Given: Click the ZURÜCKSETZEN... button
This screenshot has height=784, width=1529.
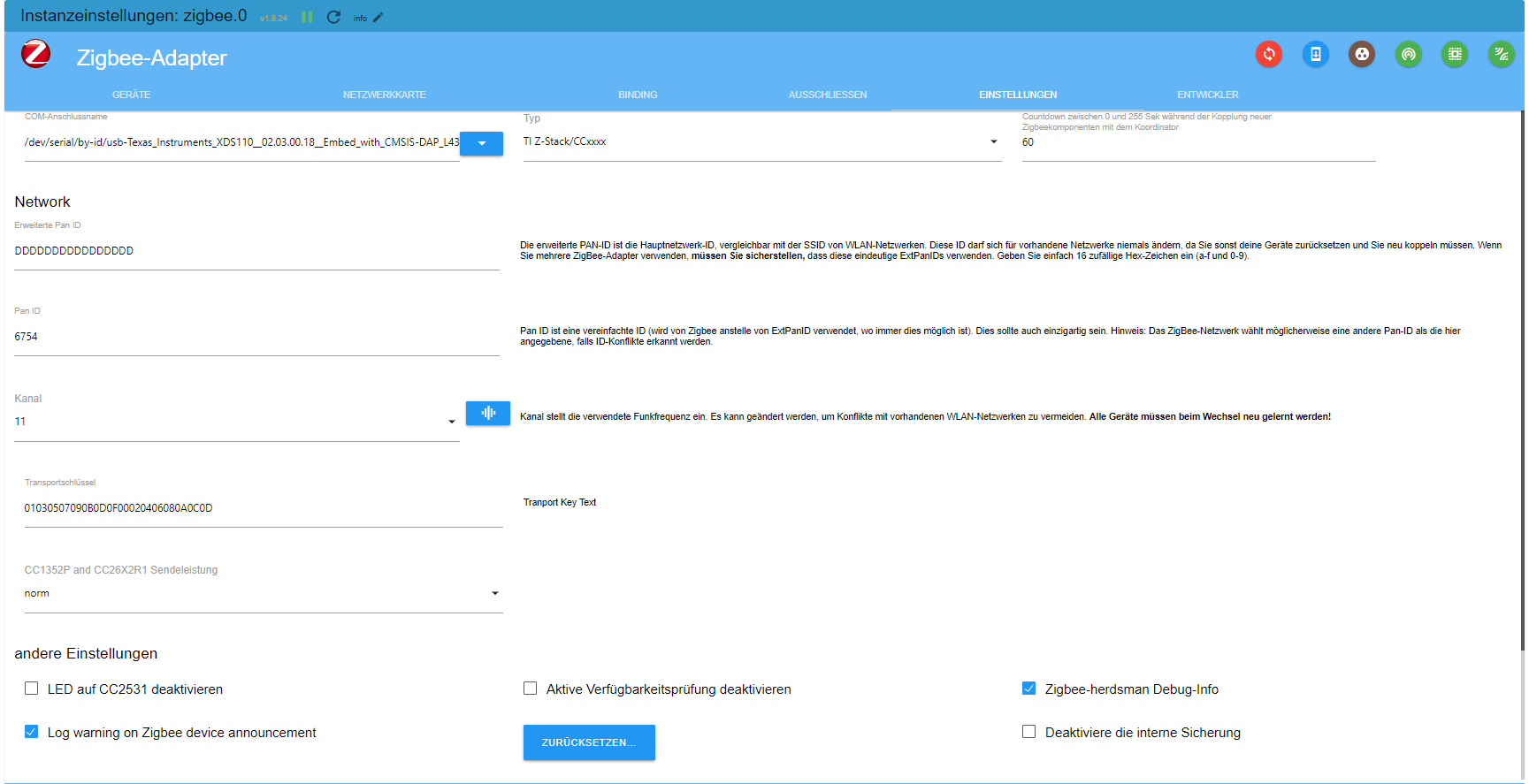Looking at the screenshot, I should coord(589,742).
